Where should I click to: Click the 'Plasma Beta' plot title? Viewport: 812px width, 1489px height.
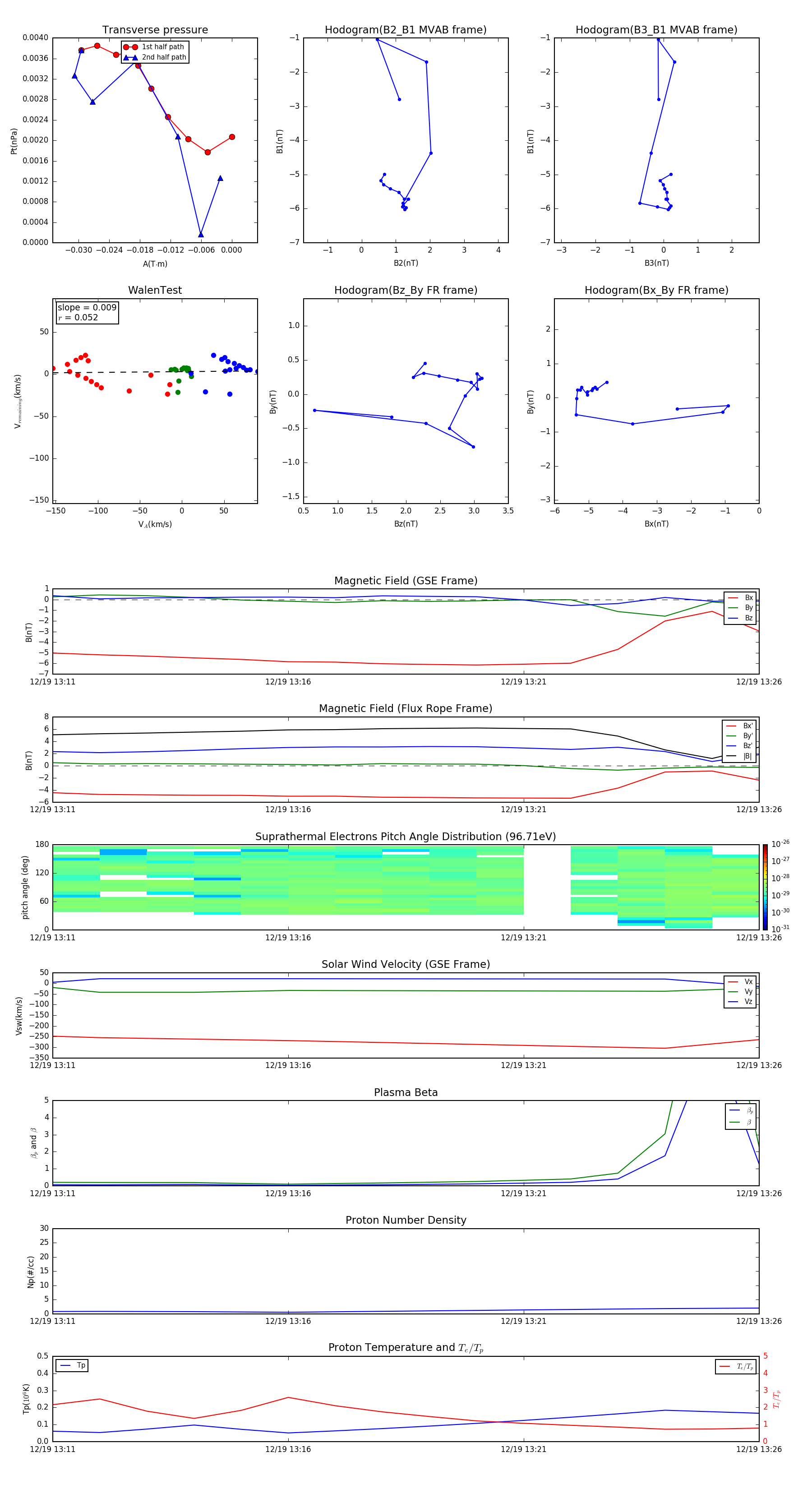coord(406,1092)
